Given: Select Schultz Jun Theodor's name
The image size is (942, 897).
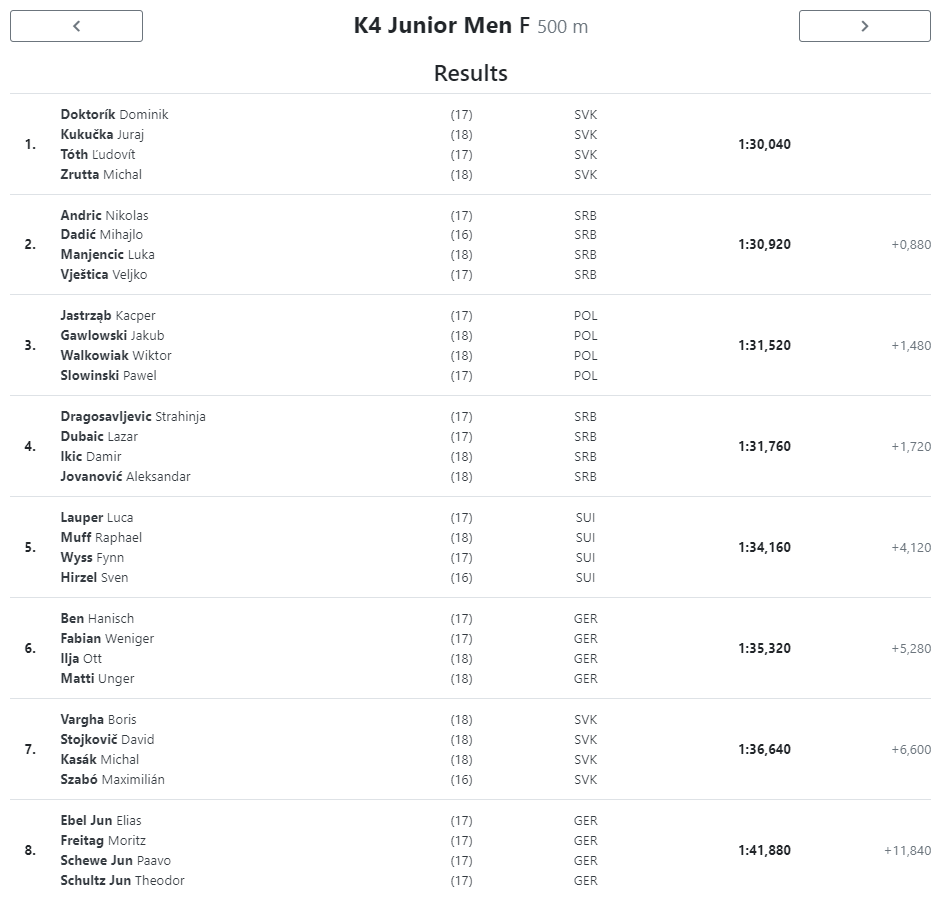Looking at the screenshot, I should click(x=123, y=880).
